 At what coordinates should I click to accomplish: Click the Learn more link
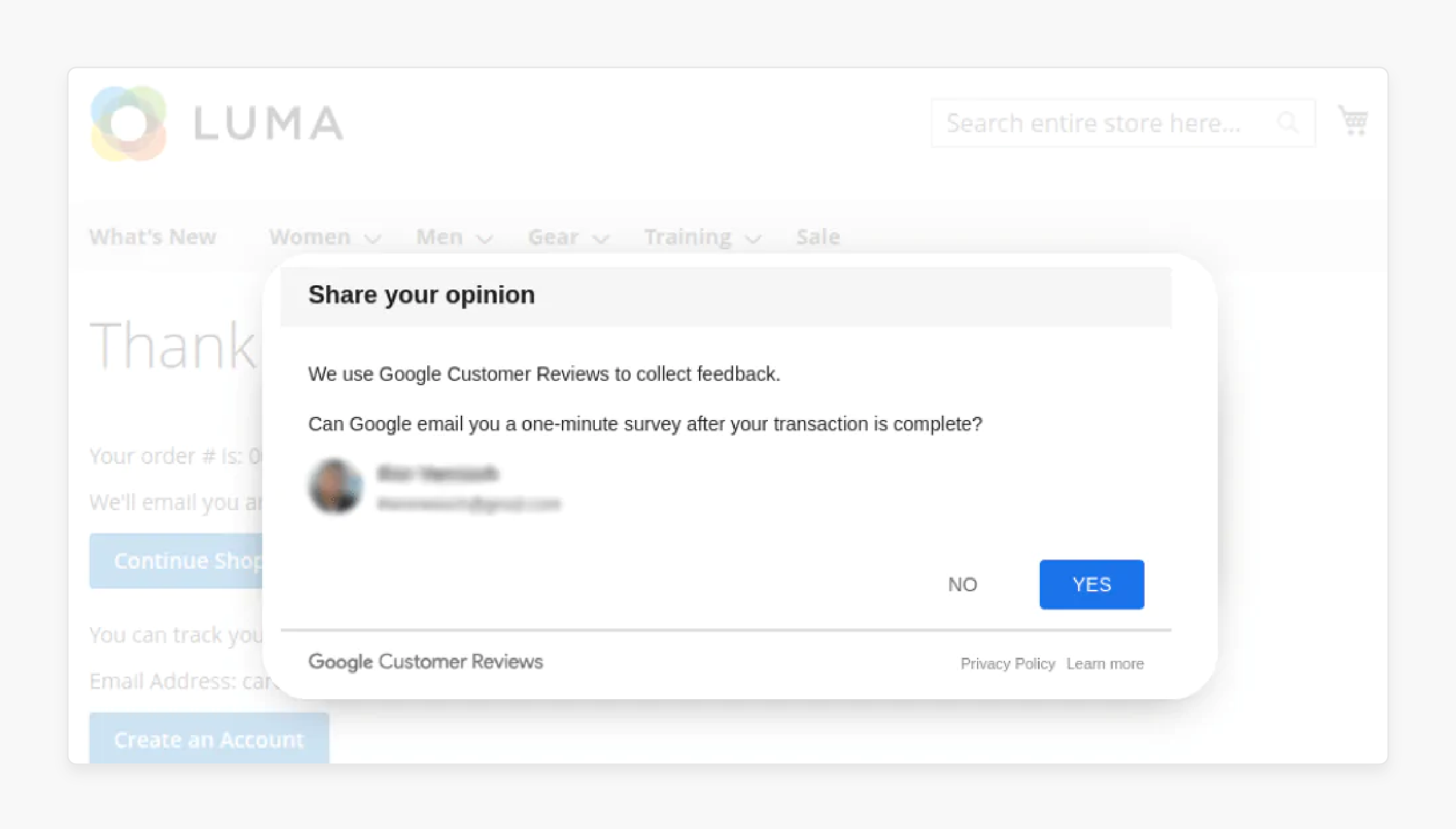coord(1105,663)
